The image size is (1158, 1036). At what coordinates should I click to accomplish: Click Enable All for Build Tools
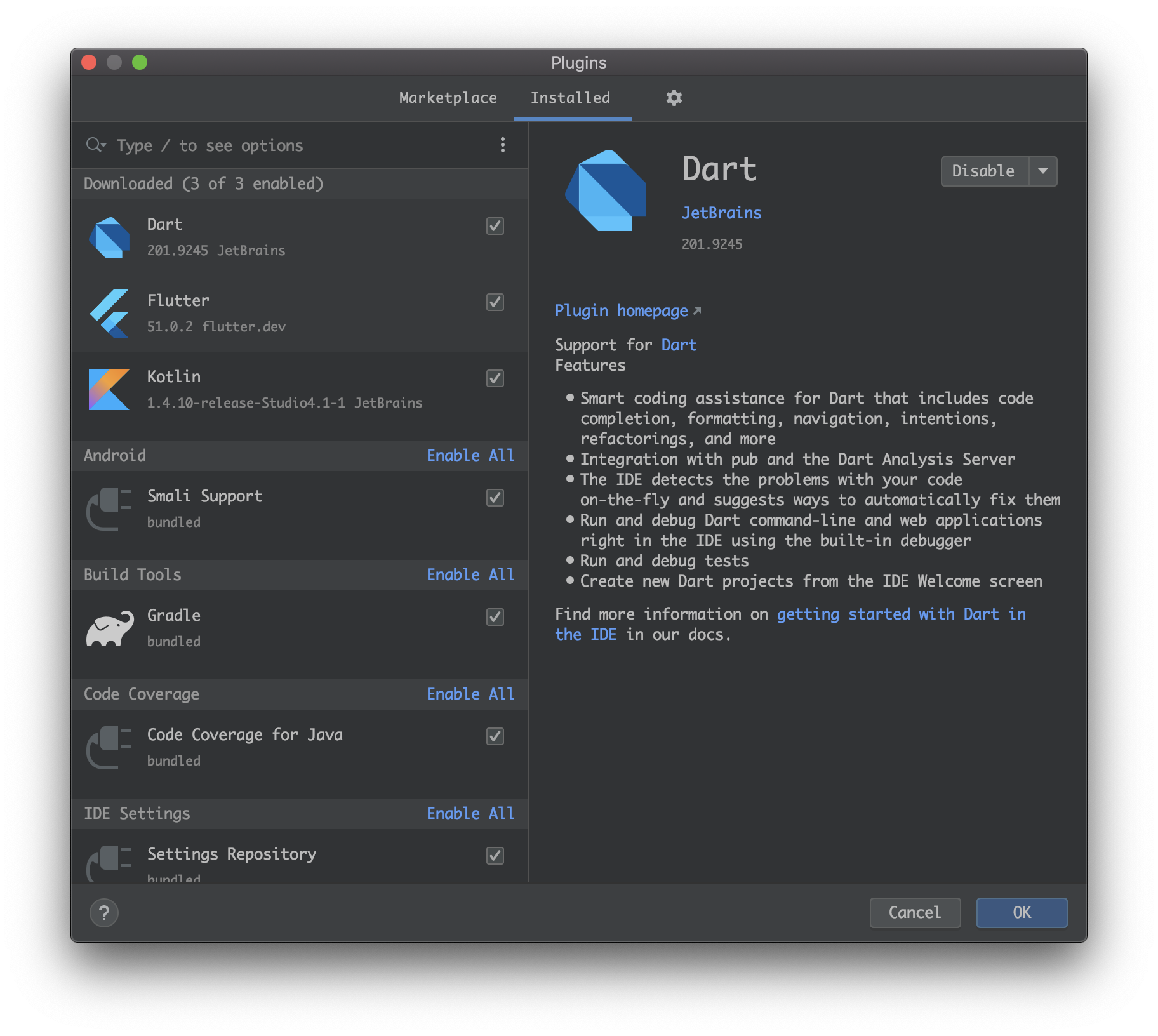click(470, 575)
